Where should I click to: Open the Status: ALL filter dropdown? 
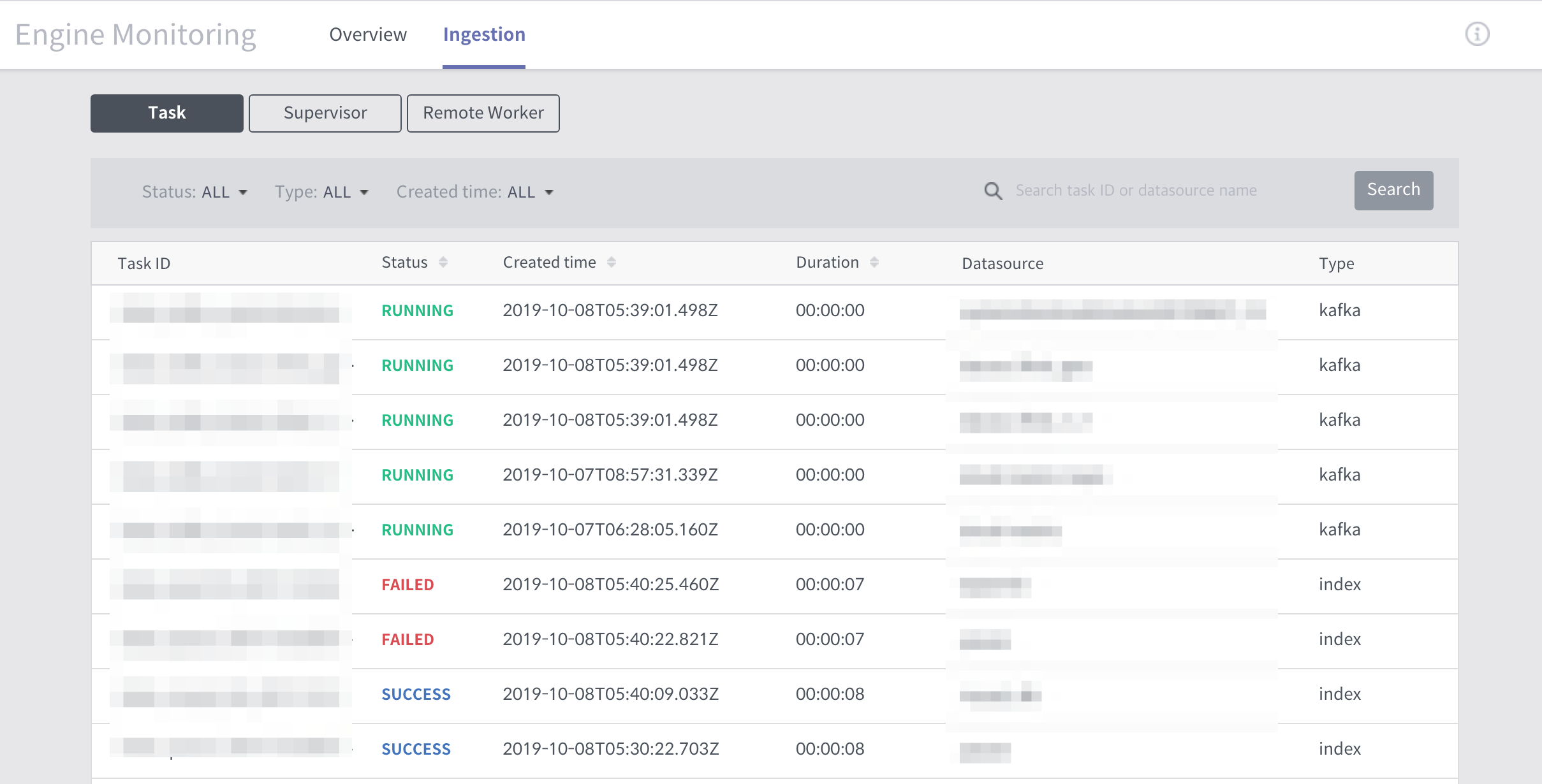[195, 192]
